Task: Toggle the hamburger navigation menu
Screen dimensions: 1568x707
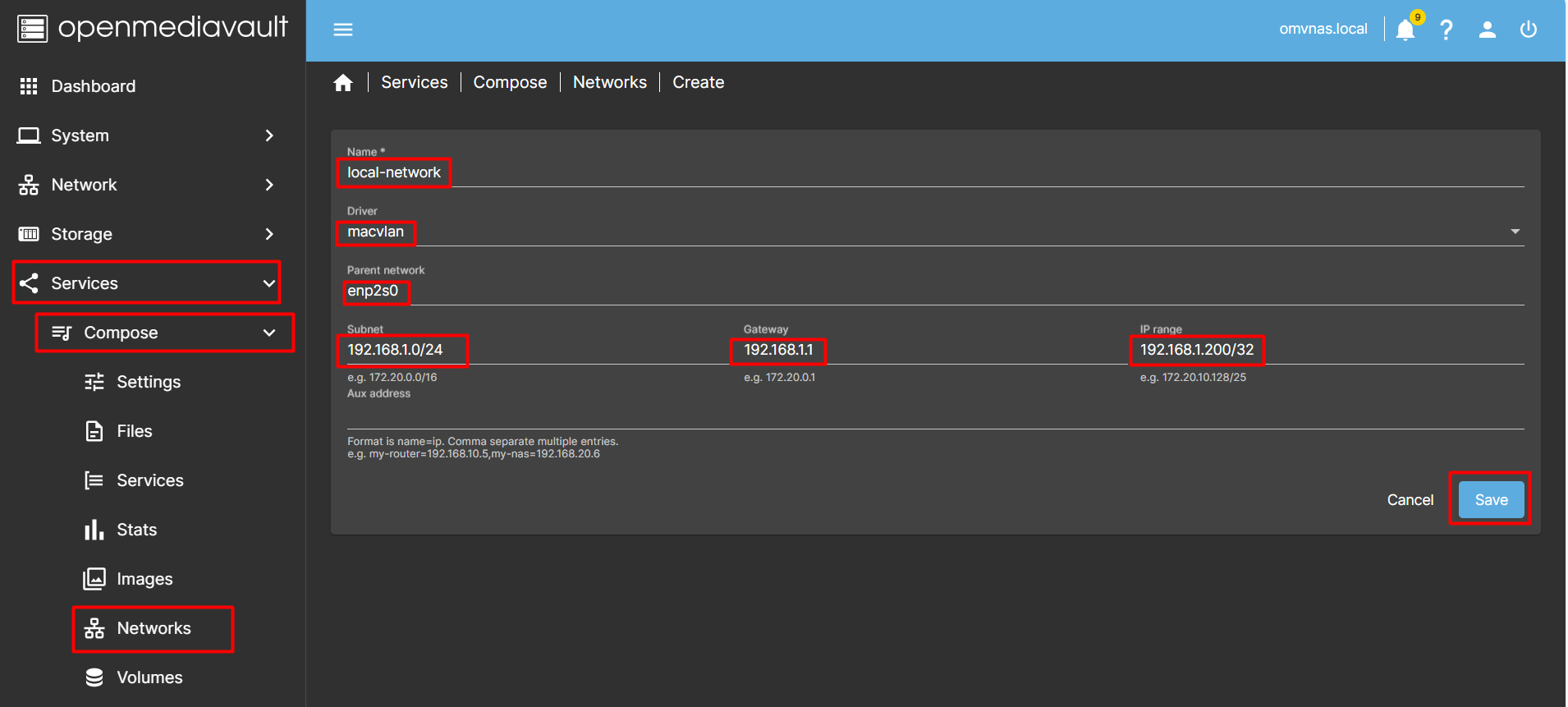Action: click(x=343, y=30)
